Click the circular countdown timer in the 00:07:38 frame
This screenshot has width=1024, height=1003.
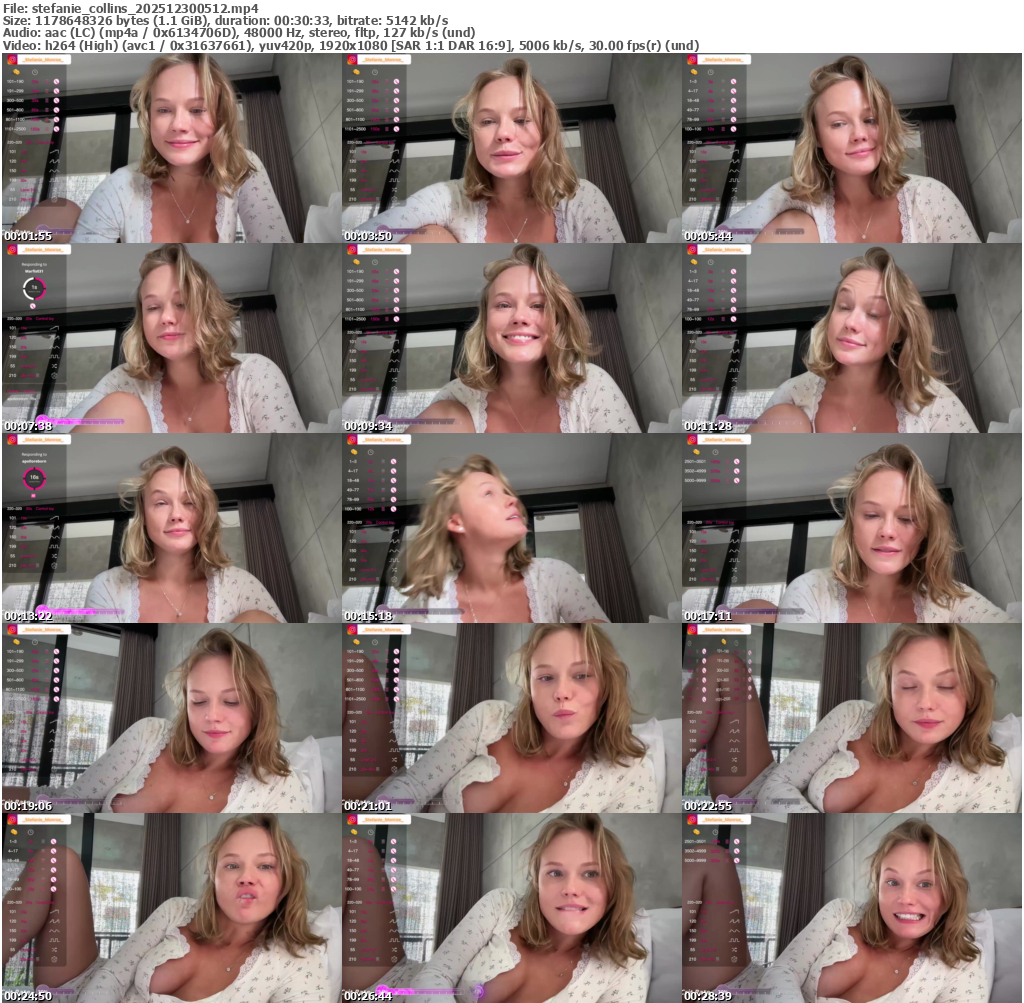tap(33, 289)
